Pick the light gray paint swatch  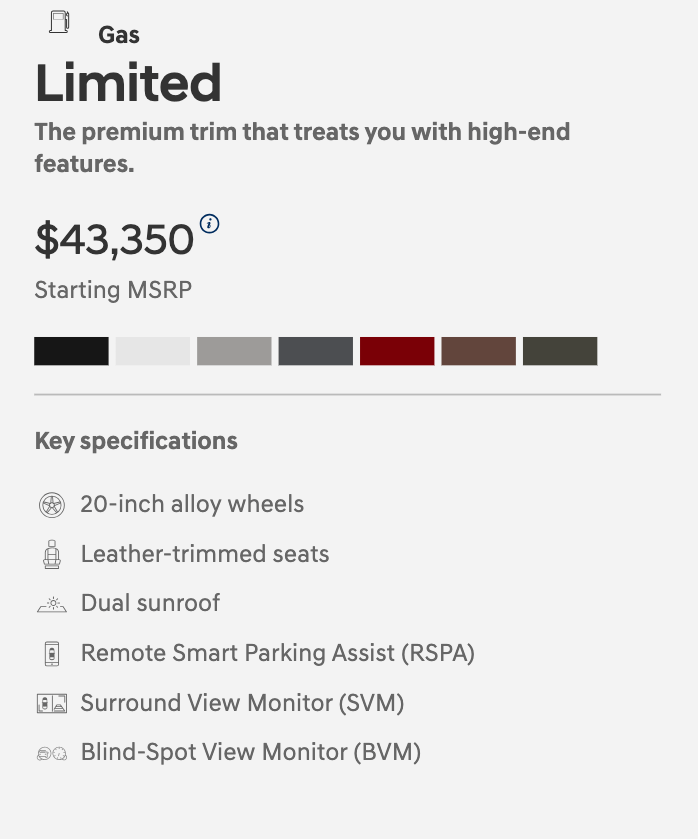pyautogui.click(x=233, y=351)
